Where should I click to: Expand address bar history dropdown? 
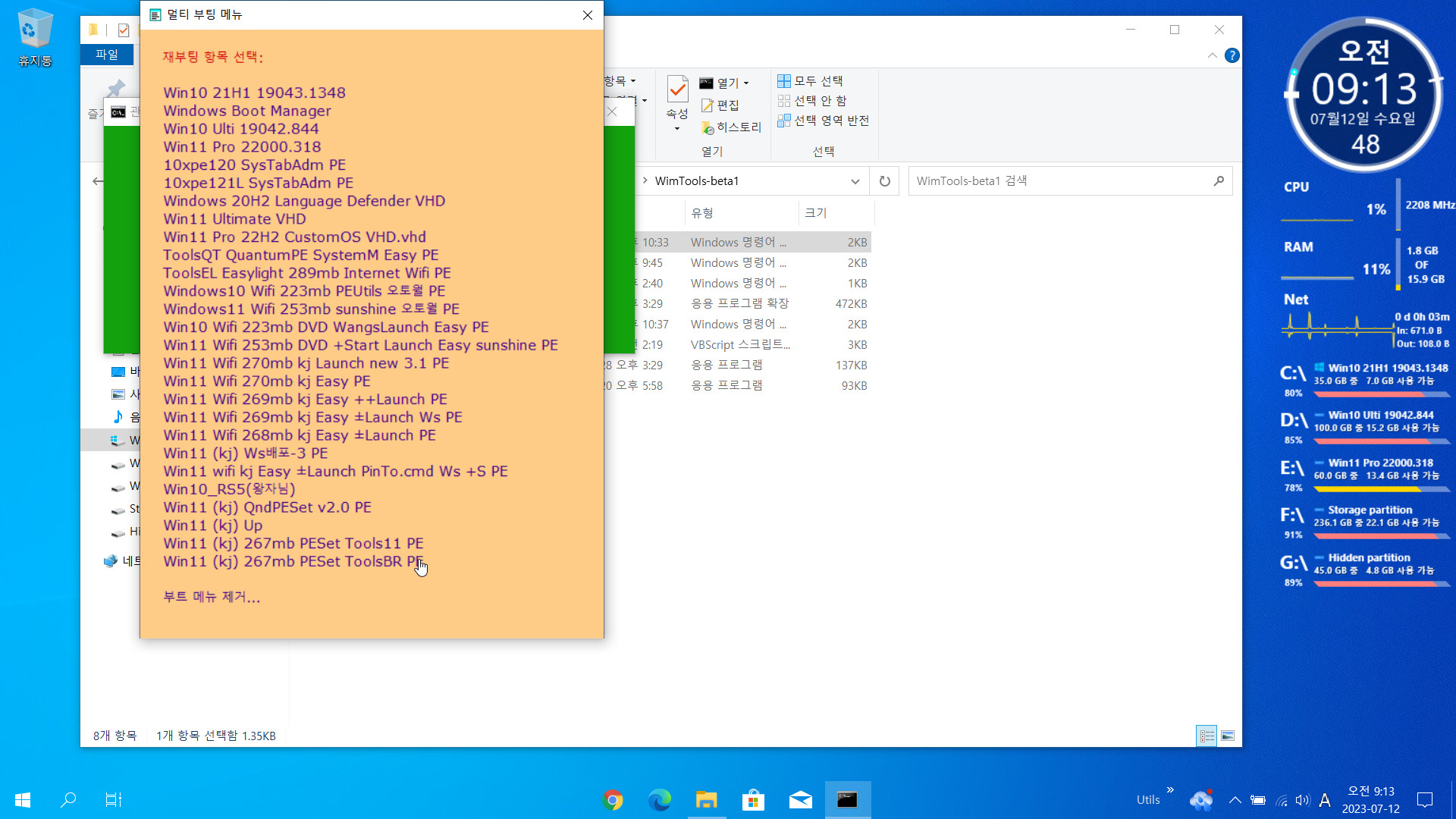(x=855, y=181)
